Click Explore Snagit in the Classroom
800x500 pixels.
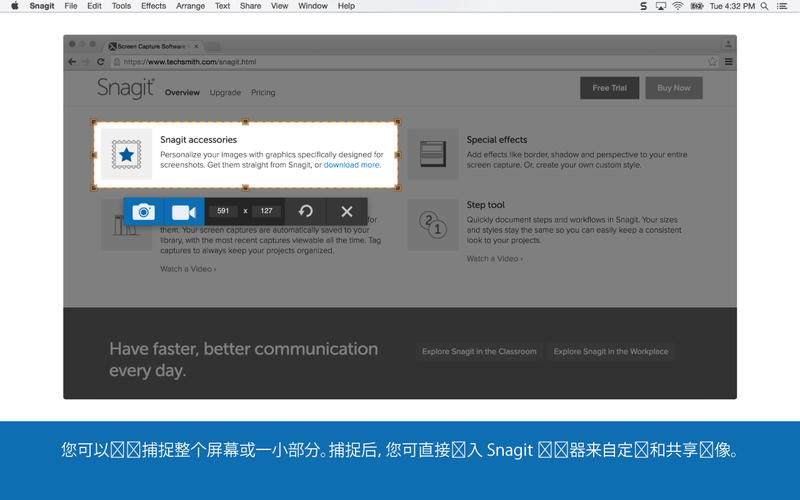click(479, 352)
